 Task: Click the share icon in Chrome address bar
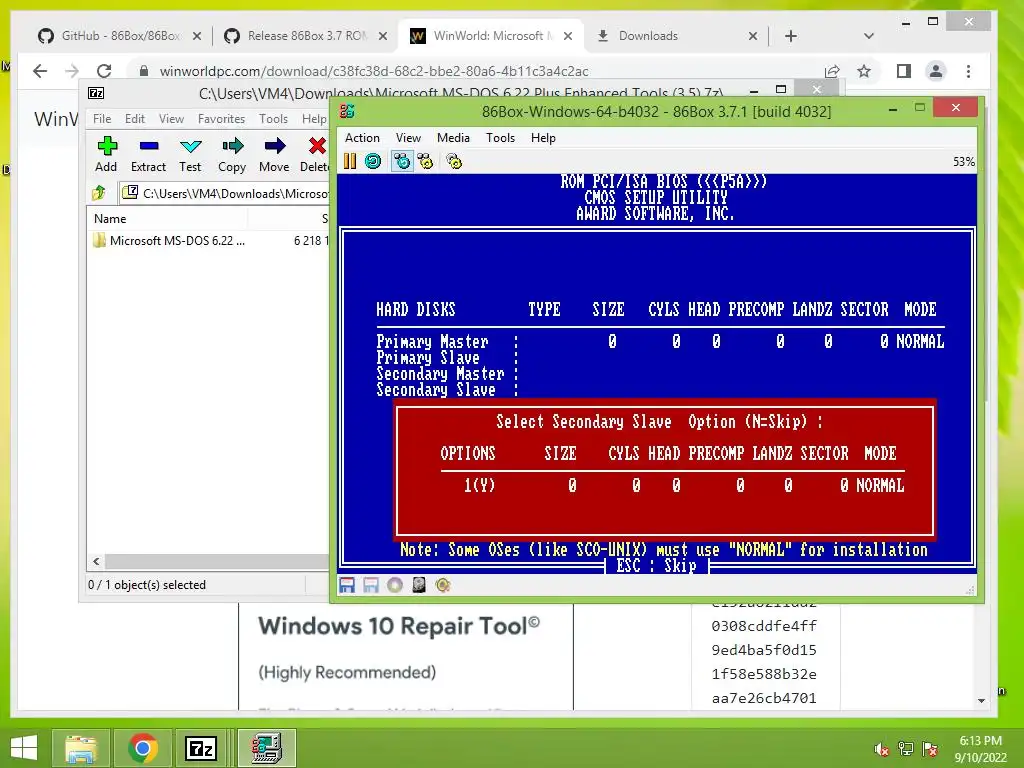point(832,71)
